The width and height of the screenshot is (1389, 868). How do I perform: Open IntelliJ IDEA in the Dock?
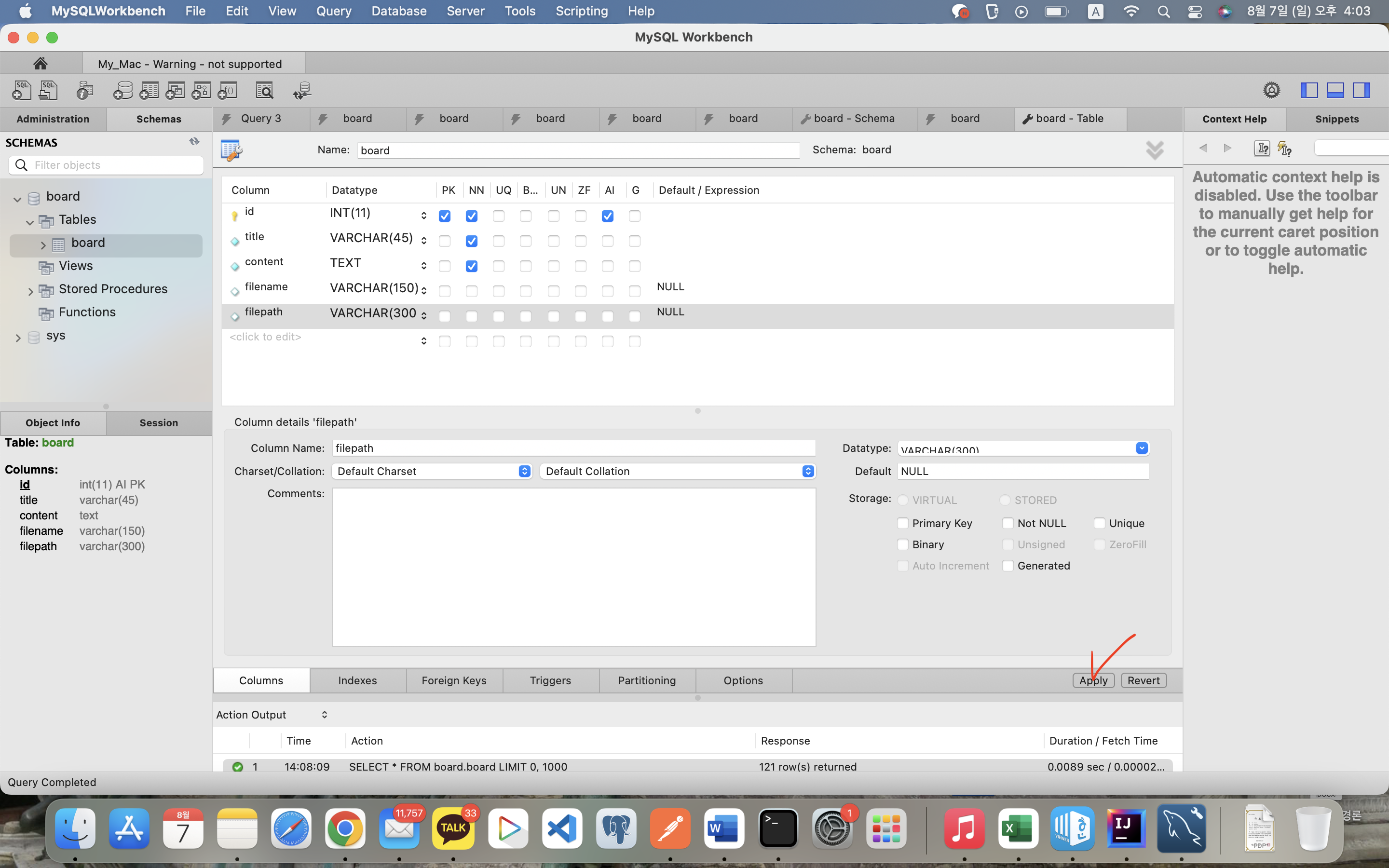click(1126, 828)
